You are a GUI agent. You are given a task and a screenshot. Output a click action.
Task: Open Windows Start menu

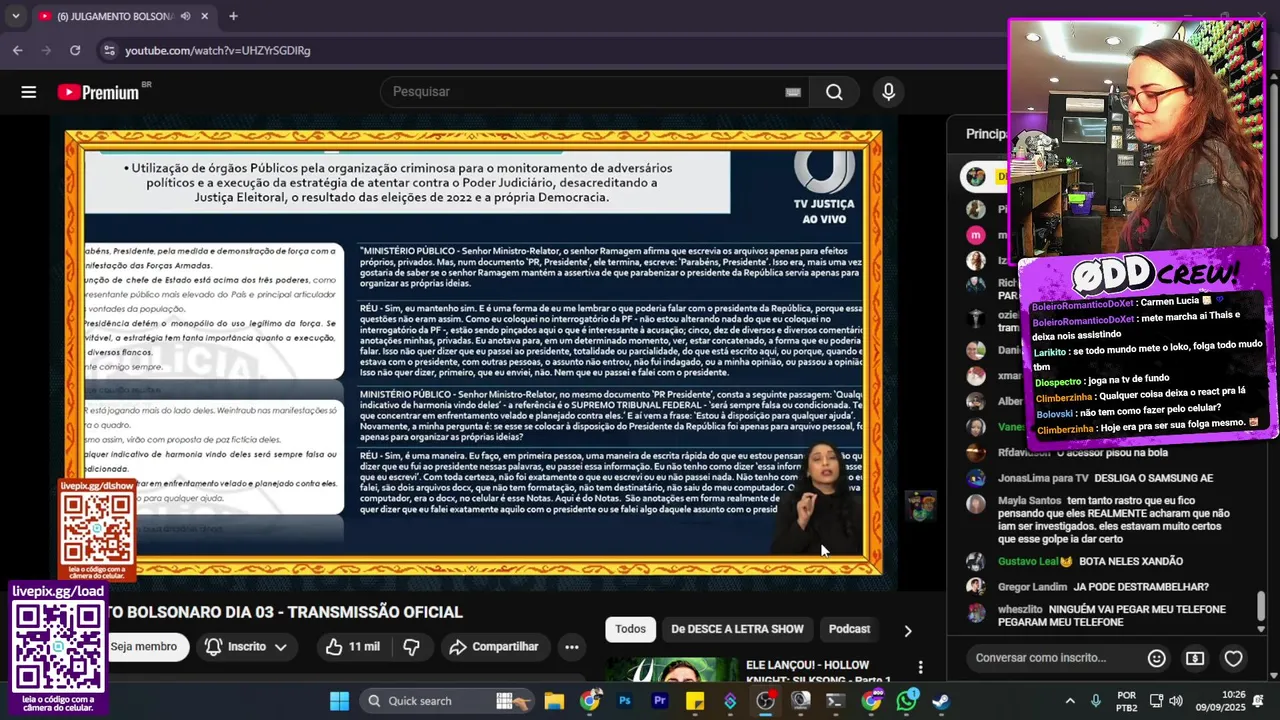coord(339,701)
